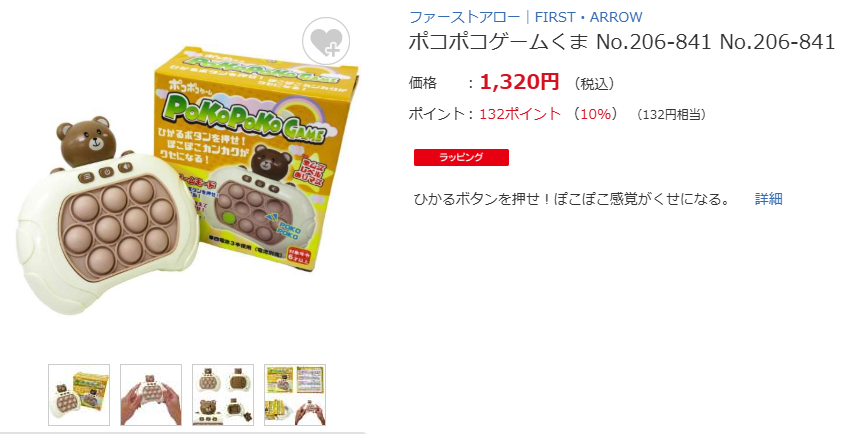Add product to favorites with heart icon
This screenshot has height=434, width=841.
[326, 41]
